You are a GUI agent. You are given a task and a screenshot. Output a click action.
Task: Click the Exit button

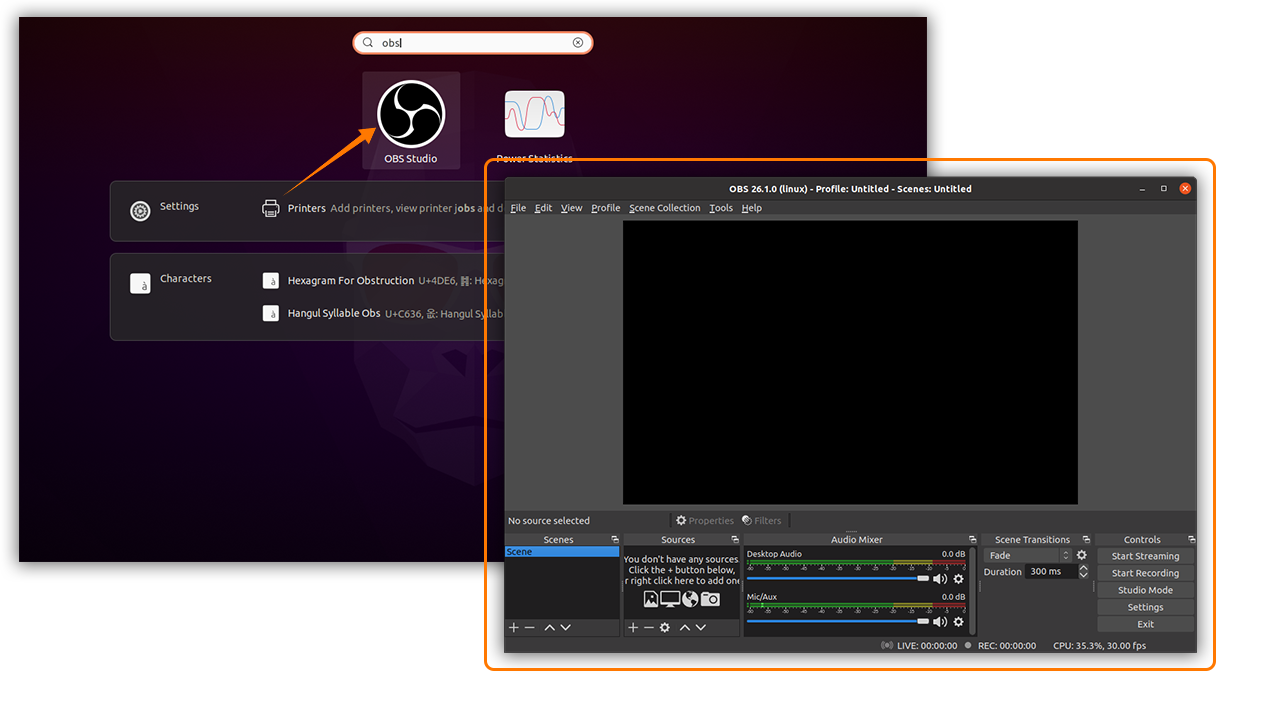[x=1146, y=624]
